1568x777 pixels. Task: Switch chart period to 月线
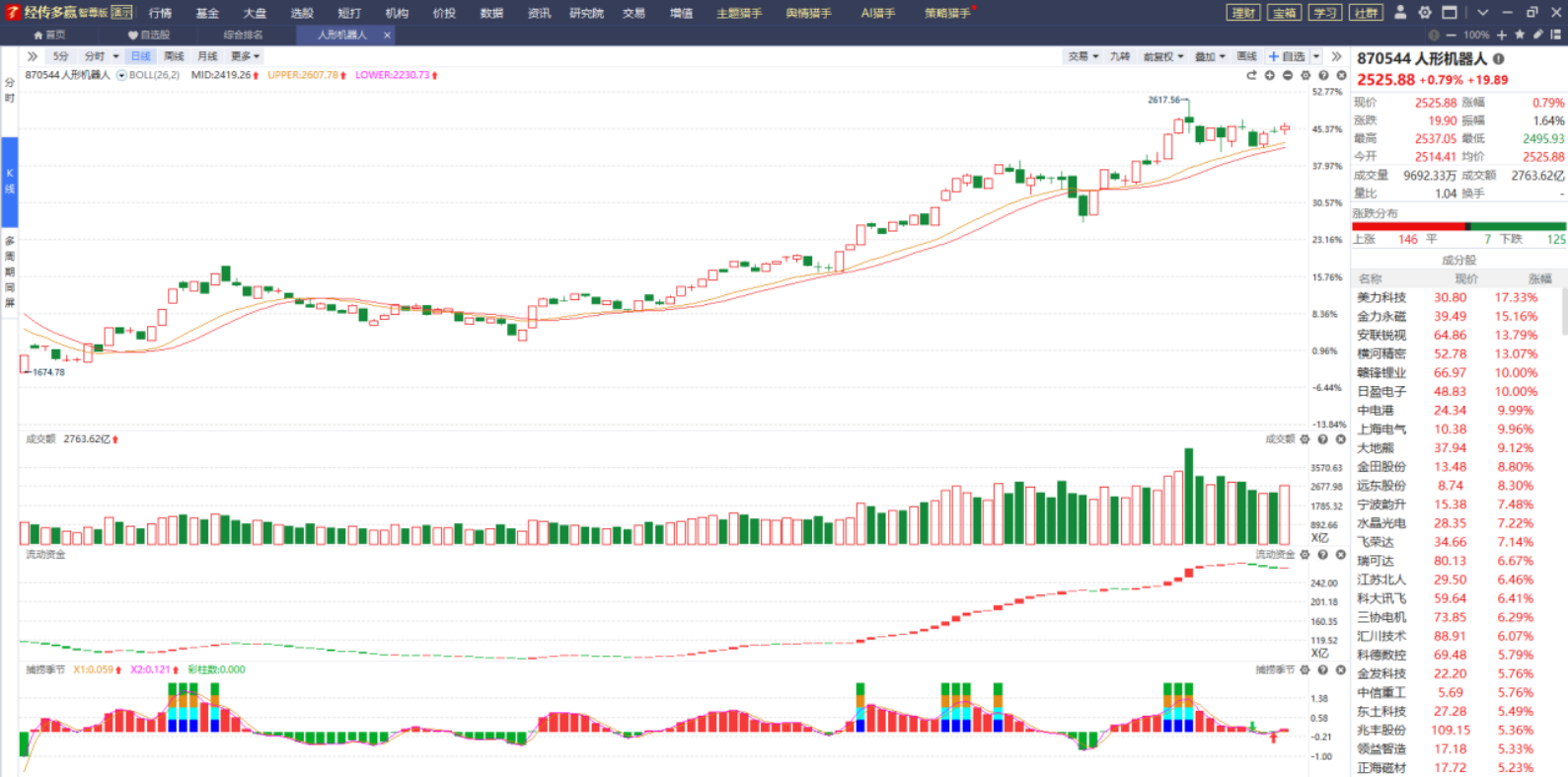(x=207, y=56)
